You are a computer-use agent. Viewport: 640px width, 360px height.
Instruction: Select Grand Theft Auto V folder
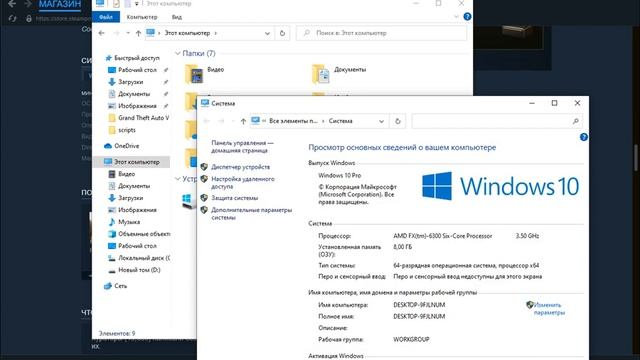143,118
